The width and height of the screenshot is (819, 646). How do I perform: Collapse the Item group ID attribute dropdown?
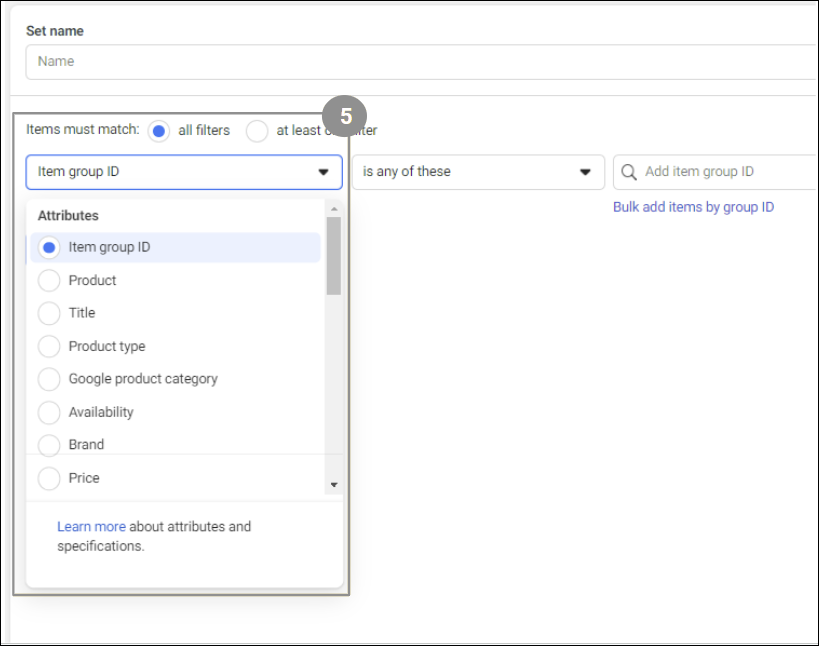(184, 172)
